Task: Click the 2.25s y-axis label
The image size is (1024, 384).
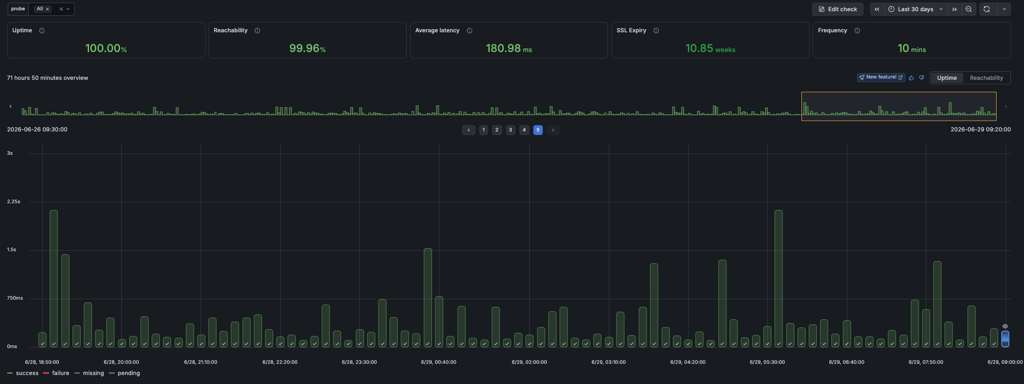Action: pos(14,202)
